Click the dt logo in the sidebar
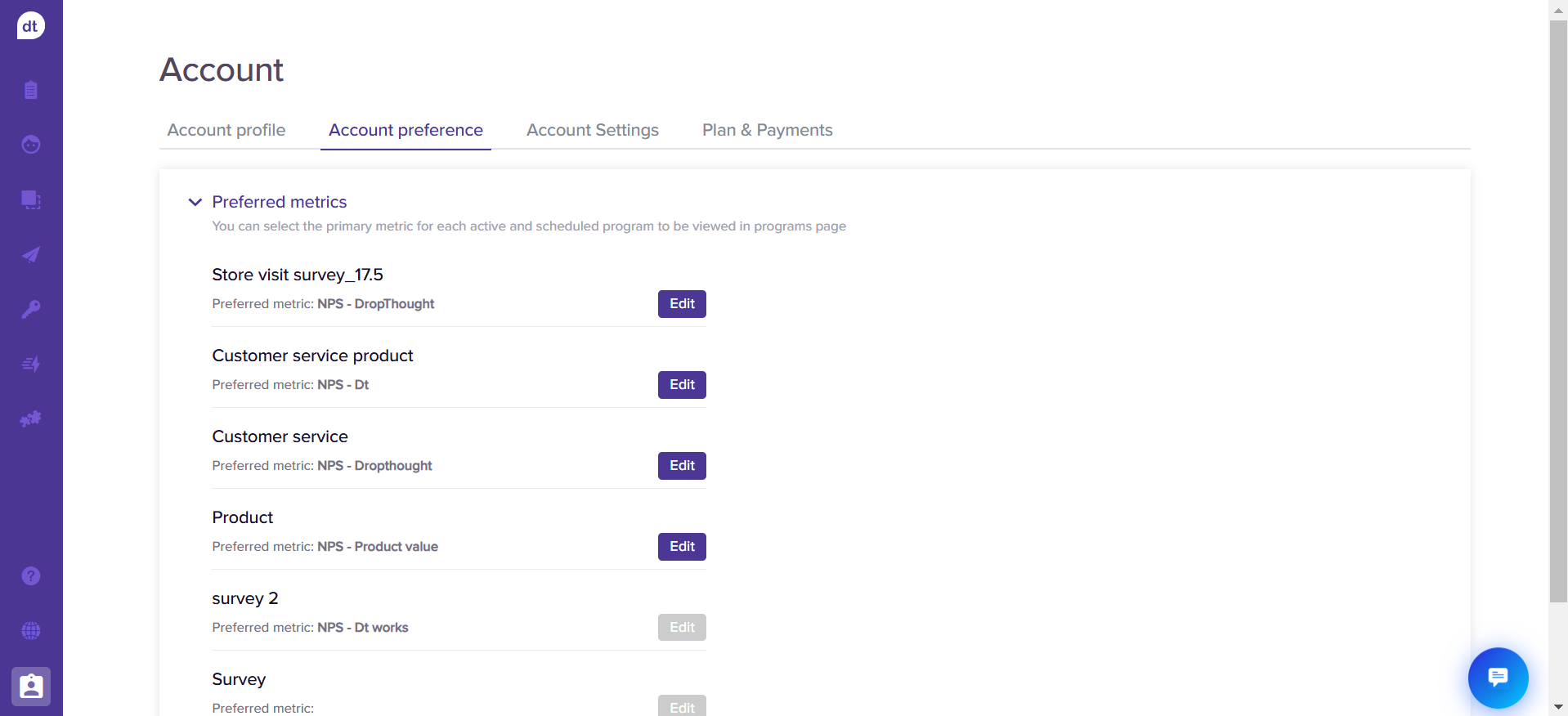 (x=31, y=26)
